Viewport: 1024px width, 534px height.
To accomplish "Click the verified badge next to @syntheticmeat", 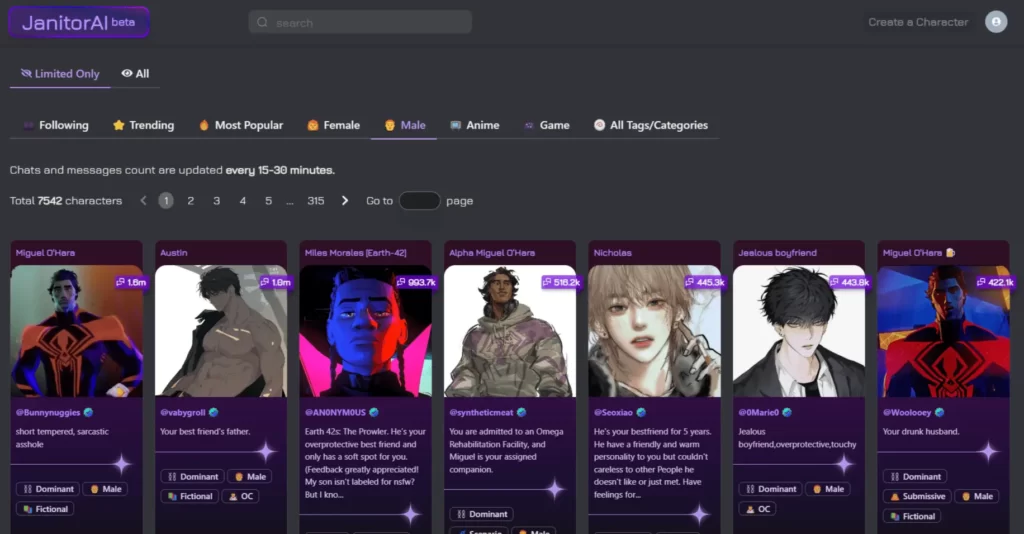I will 522,413.
